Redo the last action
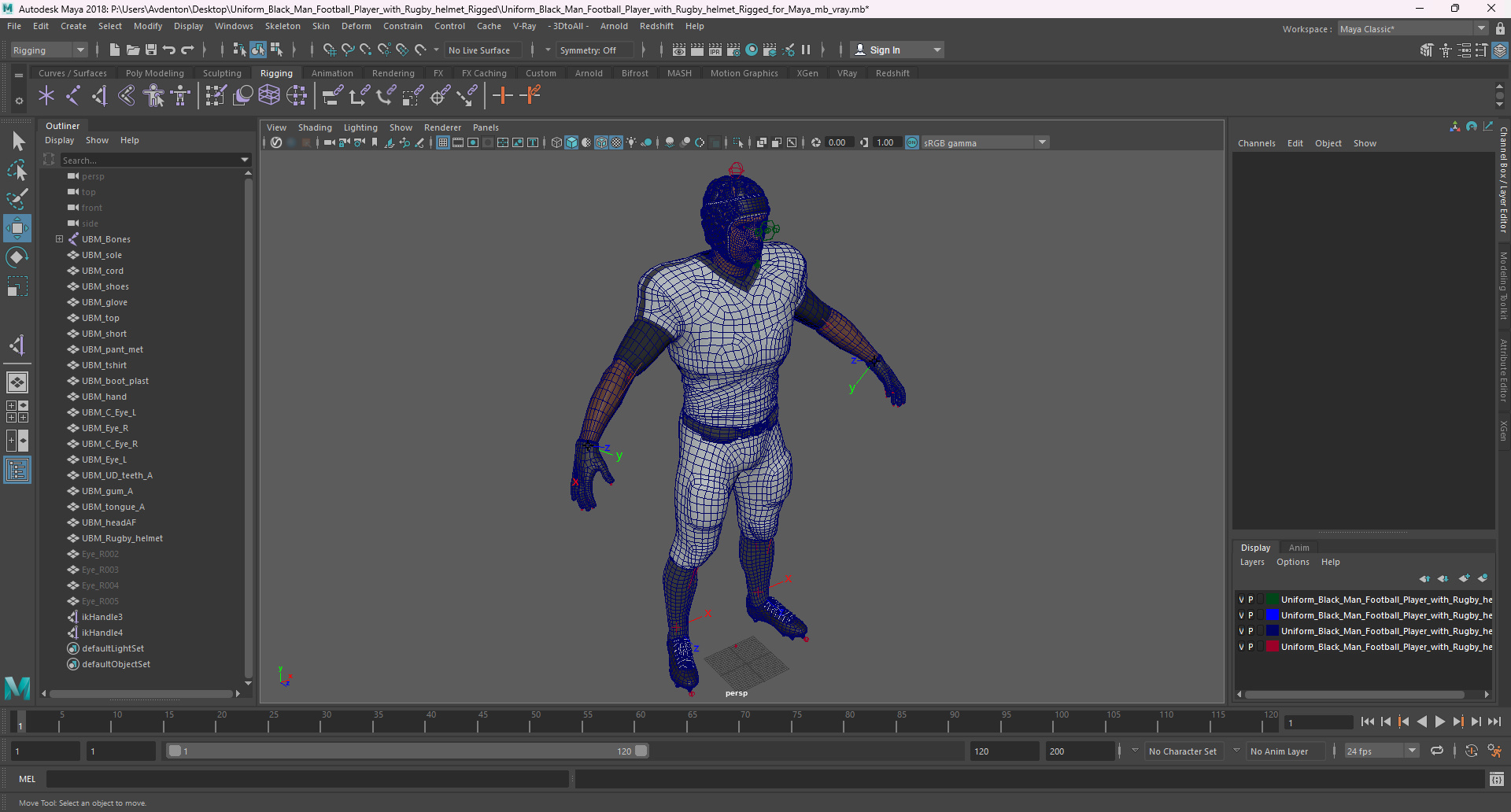Image resolution: width=1511 pixels, height=812 pixels. pos(187,50)
